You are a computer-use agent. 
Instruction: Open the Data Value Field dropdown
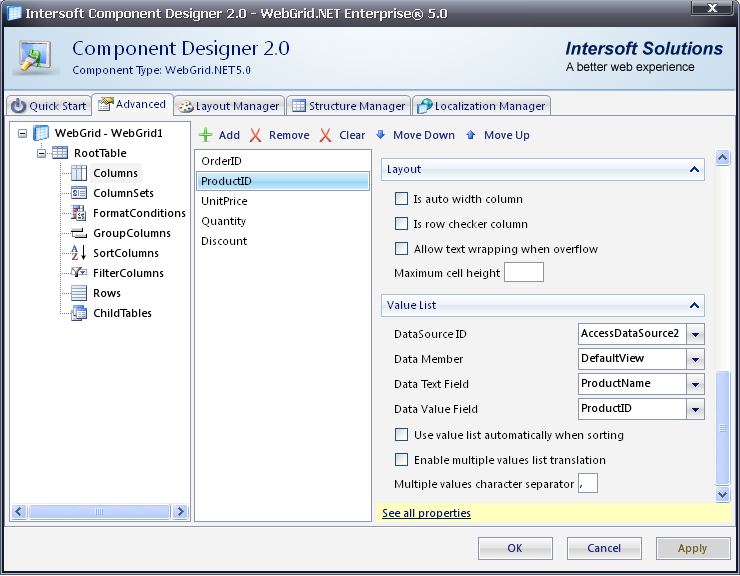point(695,409)
